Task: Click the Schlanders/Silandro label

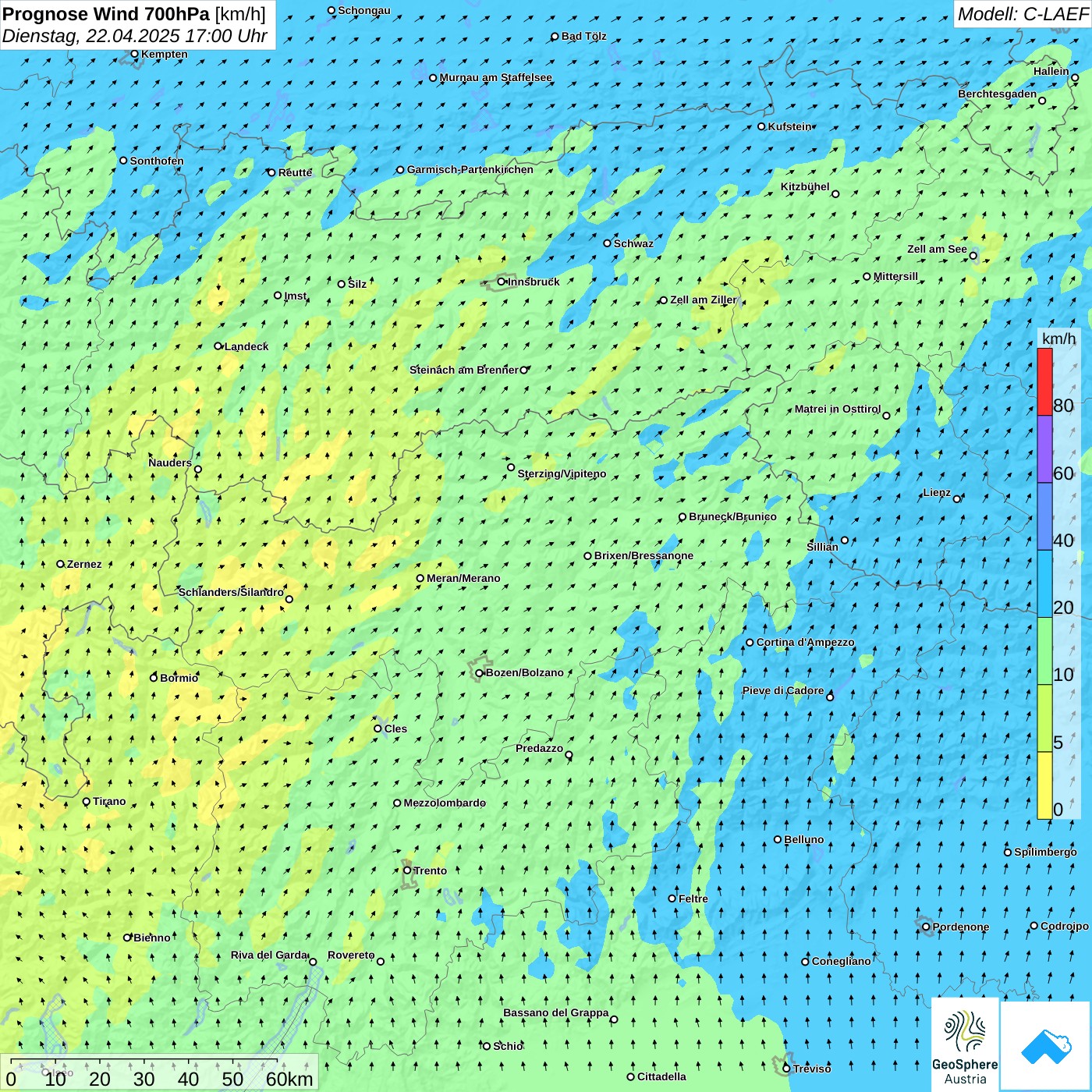Action: 231,593
